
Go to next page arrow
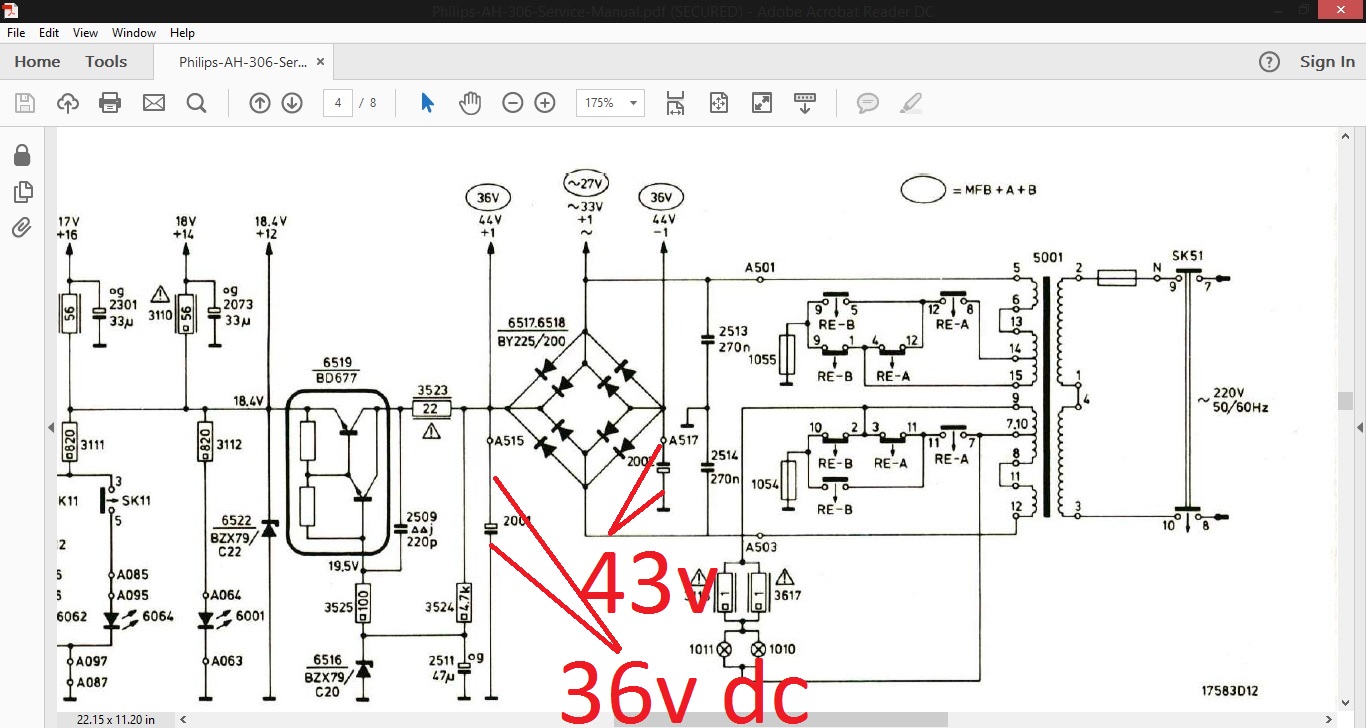292,103
